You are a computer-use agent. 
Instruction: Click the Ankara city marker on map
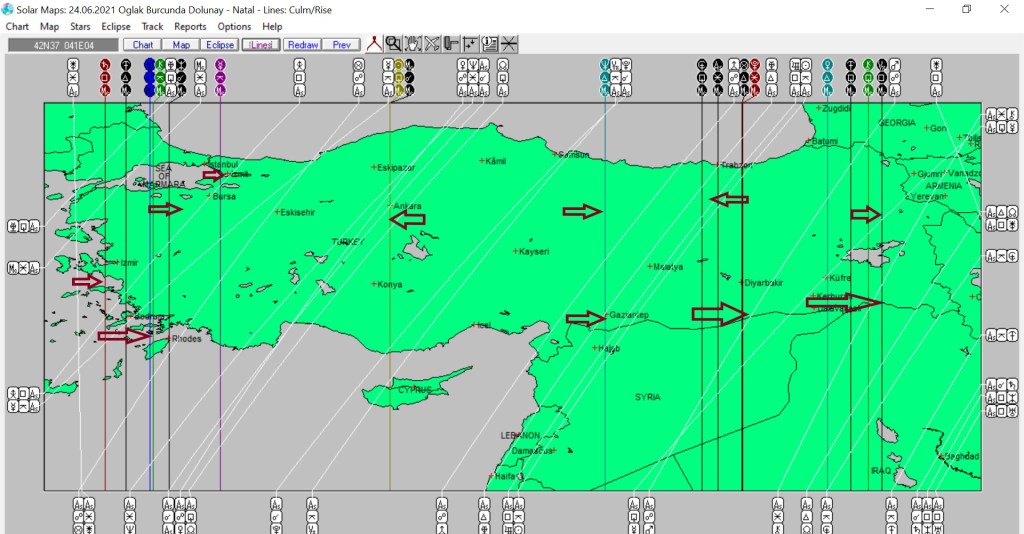click(x=390, y=206)
